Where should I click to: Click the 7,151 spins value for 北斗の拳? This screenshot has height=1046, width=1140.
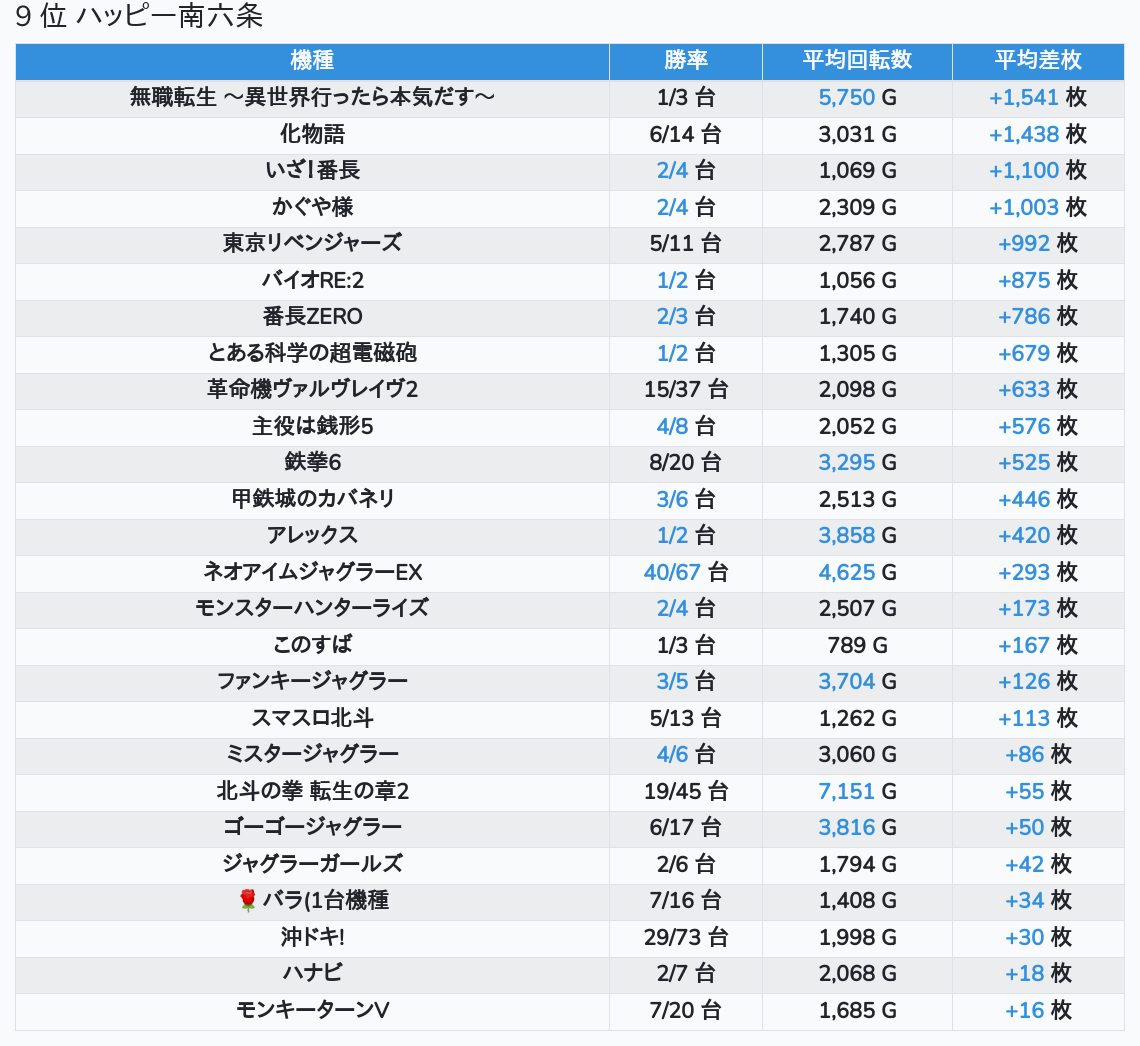pos(846,791)
